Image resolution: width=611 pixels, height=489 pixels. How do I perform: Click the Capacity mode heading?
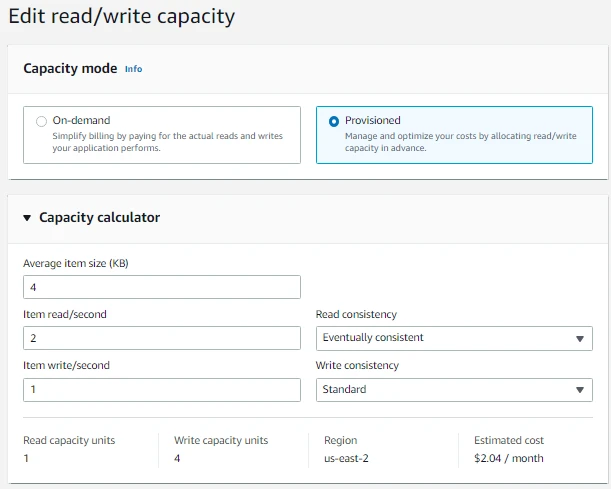click(x=70, y=69)
